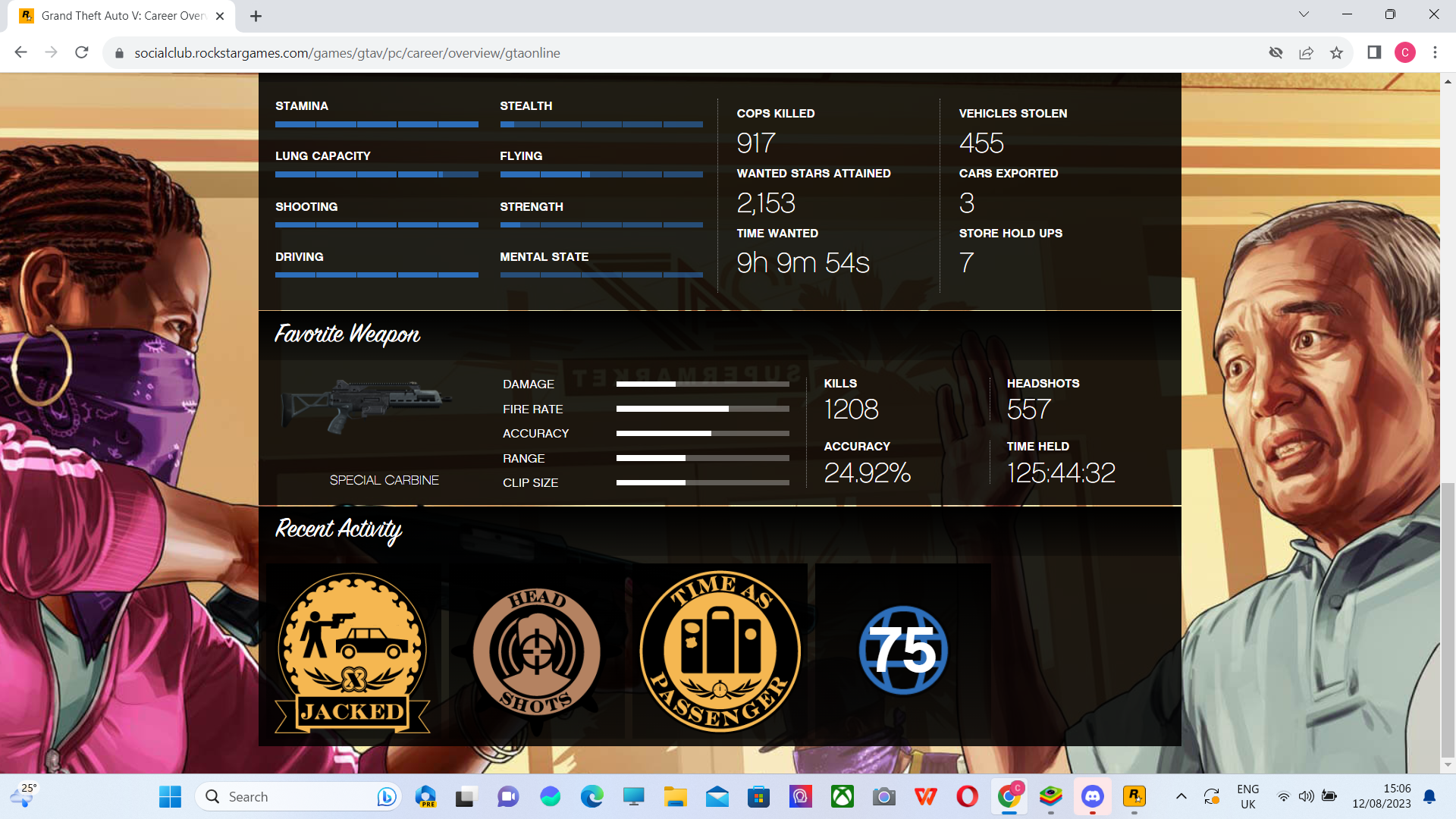The width and height of the screenshot is (1456, 819).
Task: Reload the Social Club page
Action: coord(82,53)
